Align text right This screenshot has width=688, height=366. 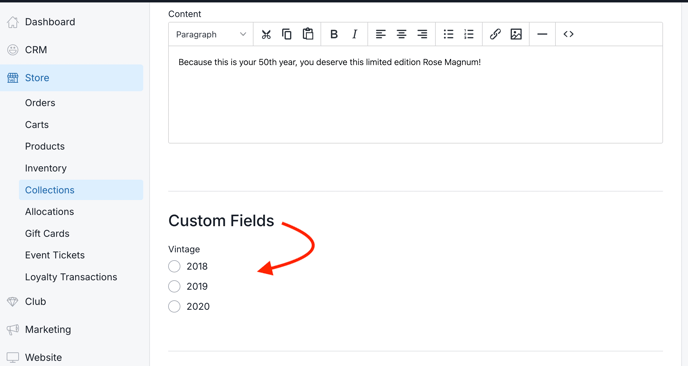pyautogui.click(x=422, y=34)
